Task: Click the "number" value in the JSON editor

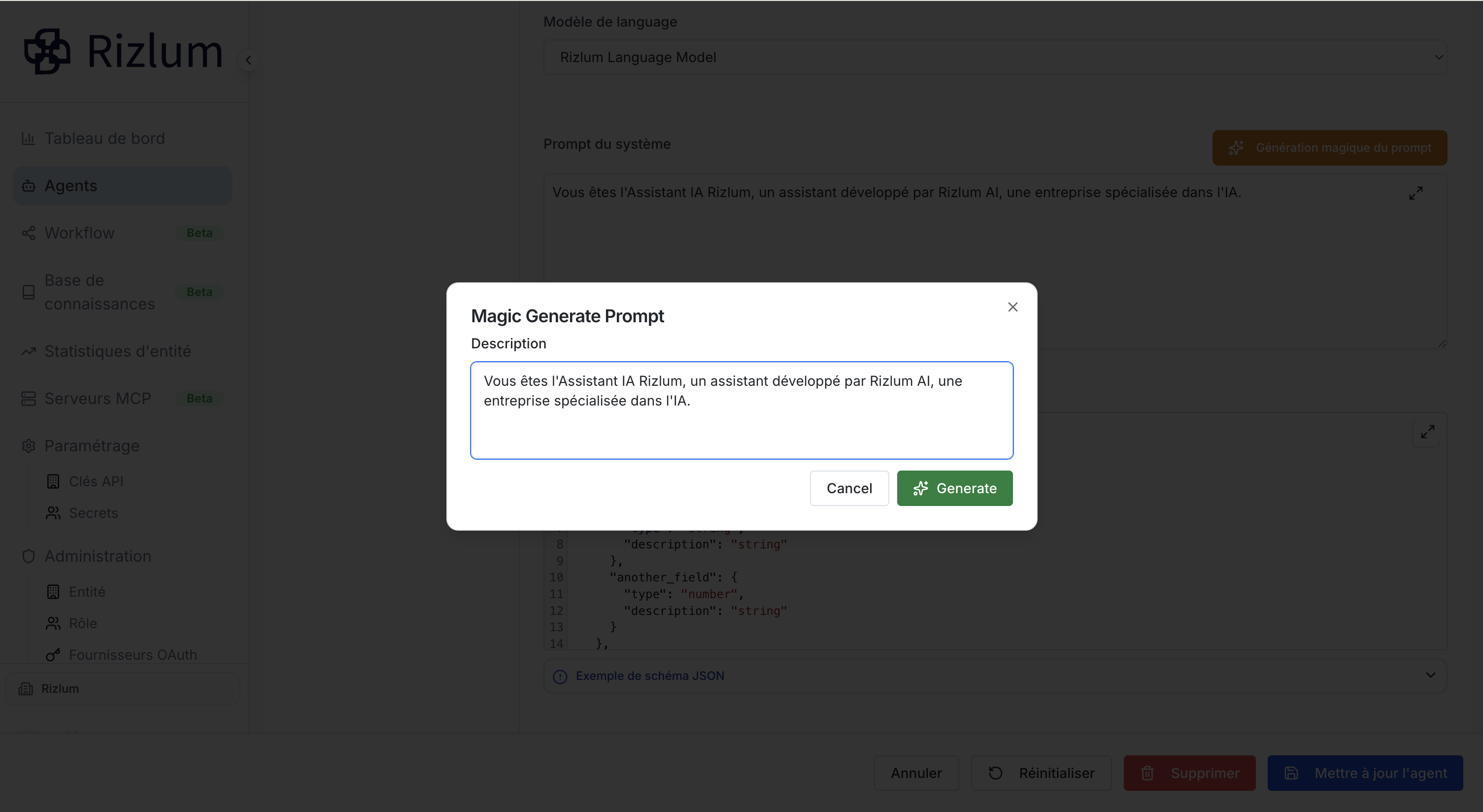Action: tap(708, 594)
